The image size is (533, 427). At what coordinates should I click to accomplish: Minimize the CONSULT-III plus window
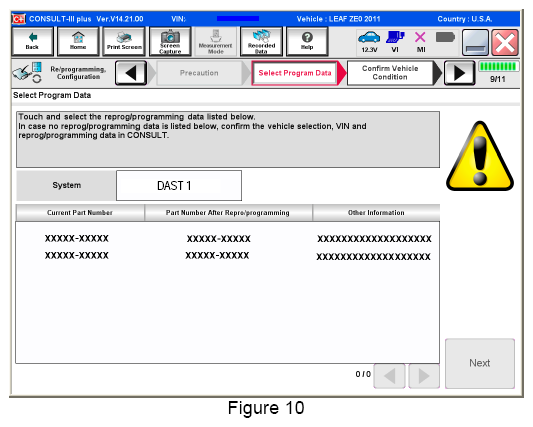pos(475,42)
